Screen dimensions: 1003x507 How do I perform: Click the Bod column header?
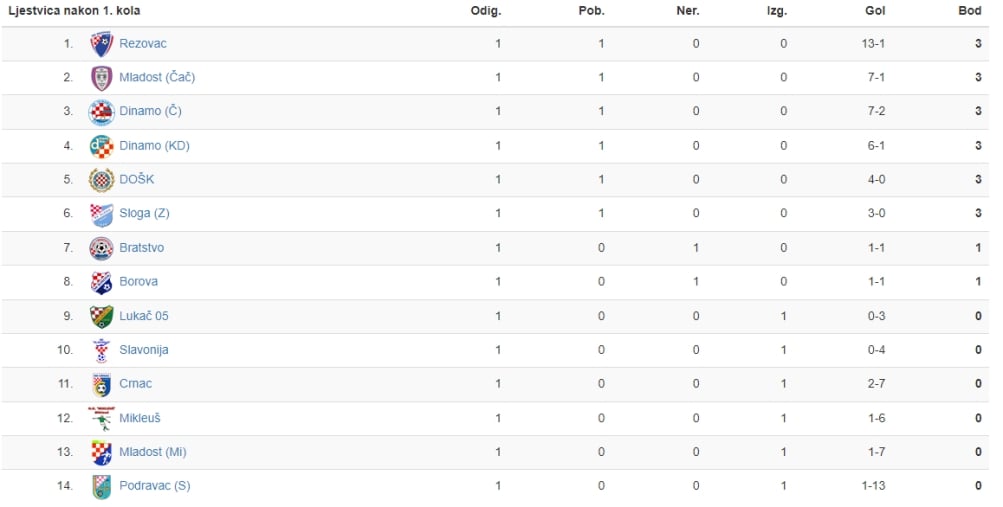click(x=970, y=10)
